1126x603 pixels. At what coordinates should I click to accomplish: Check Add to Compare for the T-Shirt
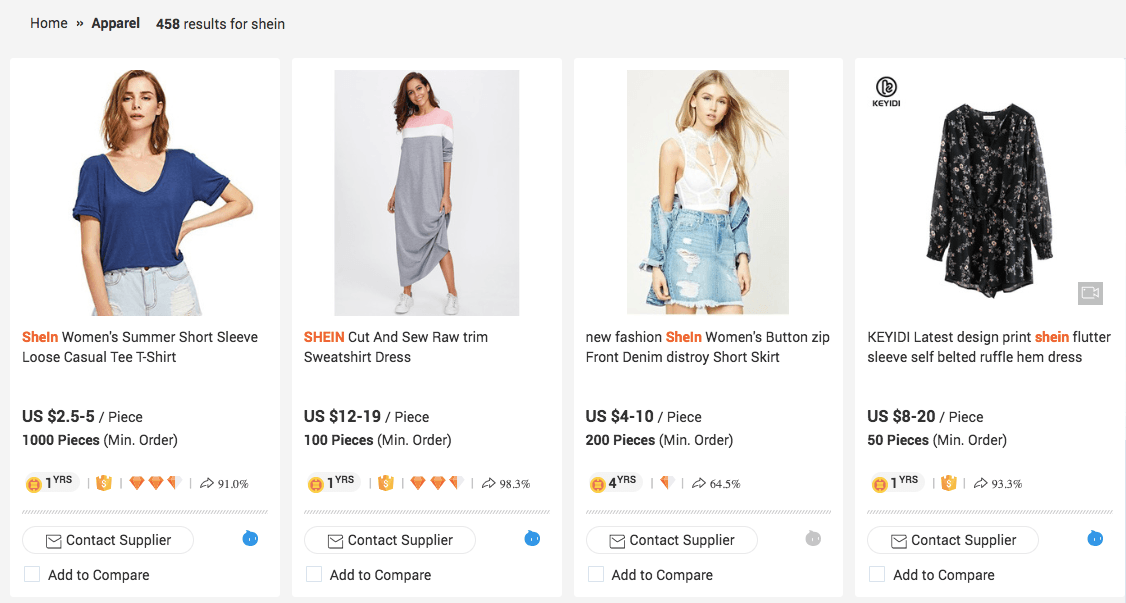32,574
